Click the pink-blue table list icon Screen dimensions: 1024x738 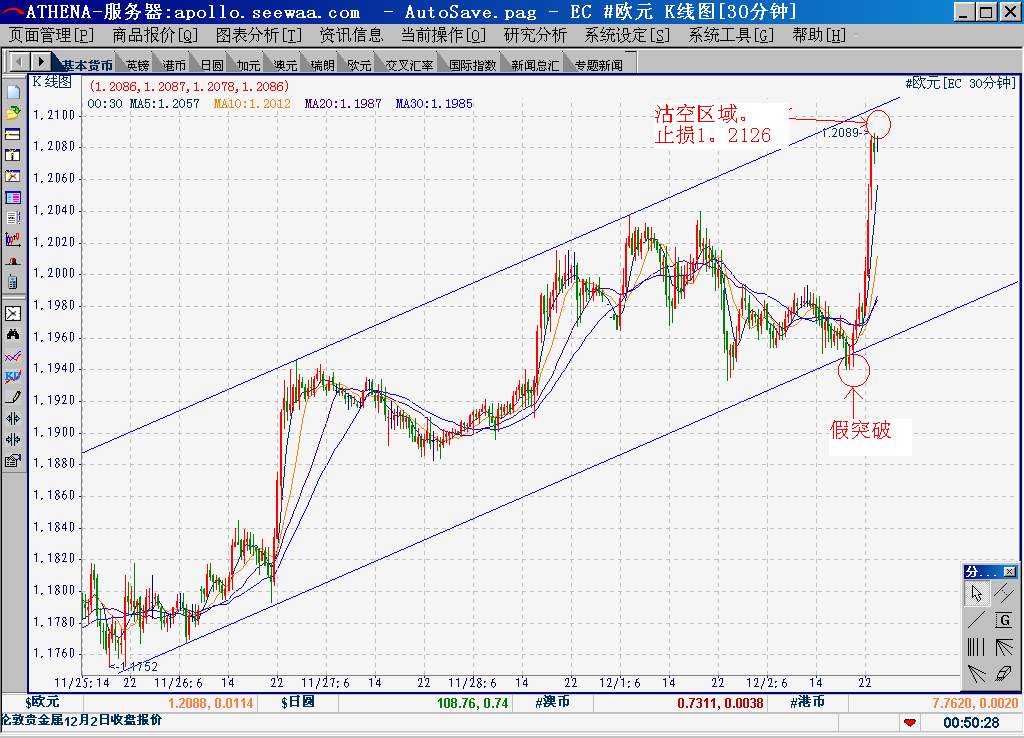13,197
